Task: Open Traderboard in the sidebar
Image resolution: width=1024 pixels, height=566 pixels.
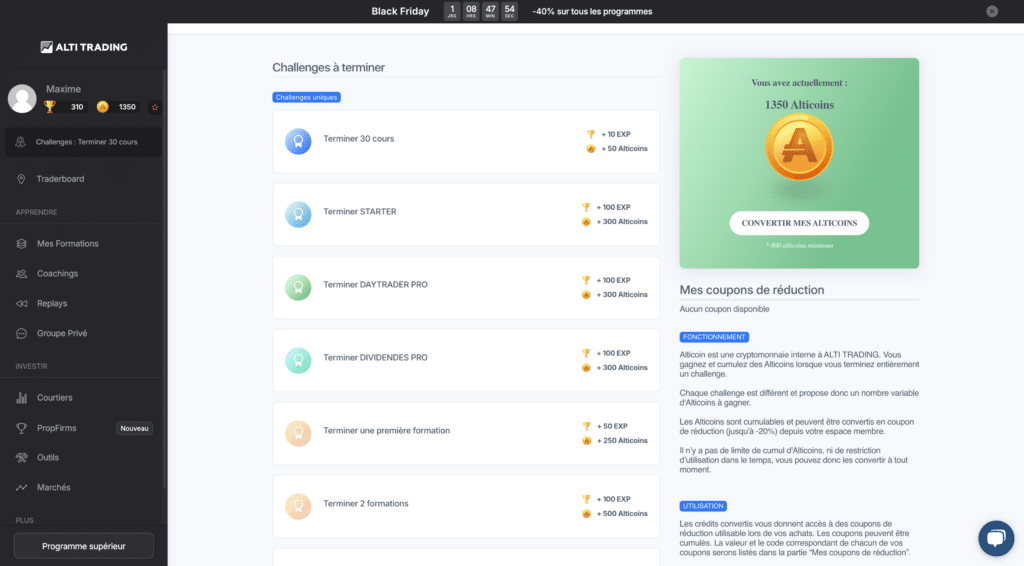Action: tap(60, 179)
